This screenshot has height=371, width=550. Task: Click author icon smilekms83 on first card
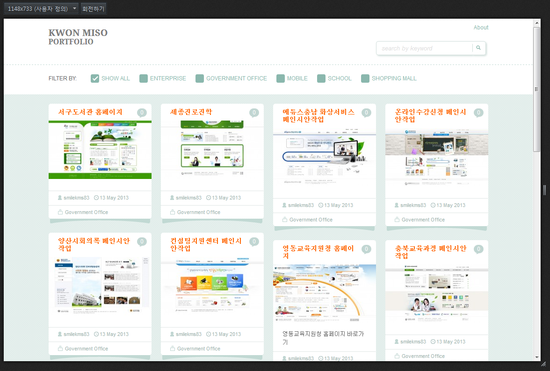(60, 198)
